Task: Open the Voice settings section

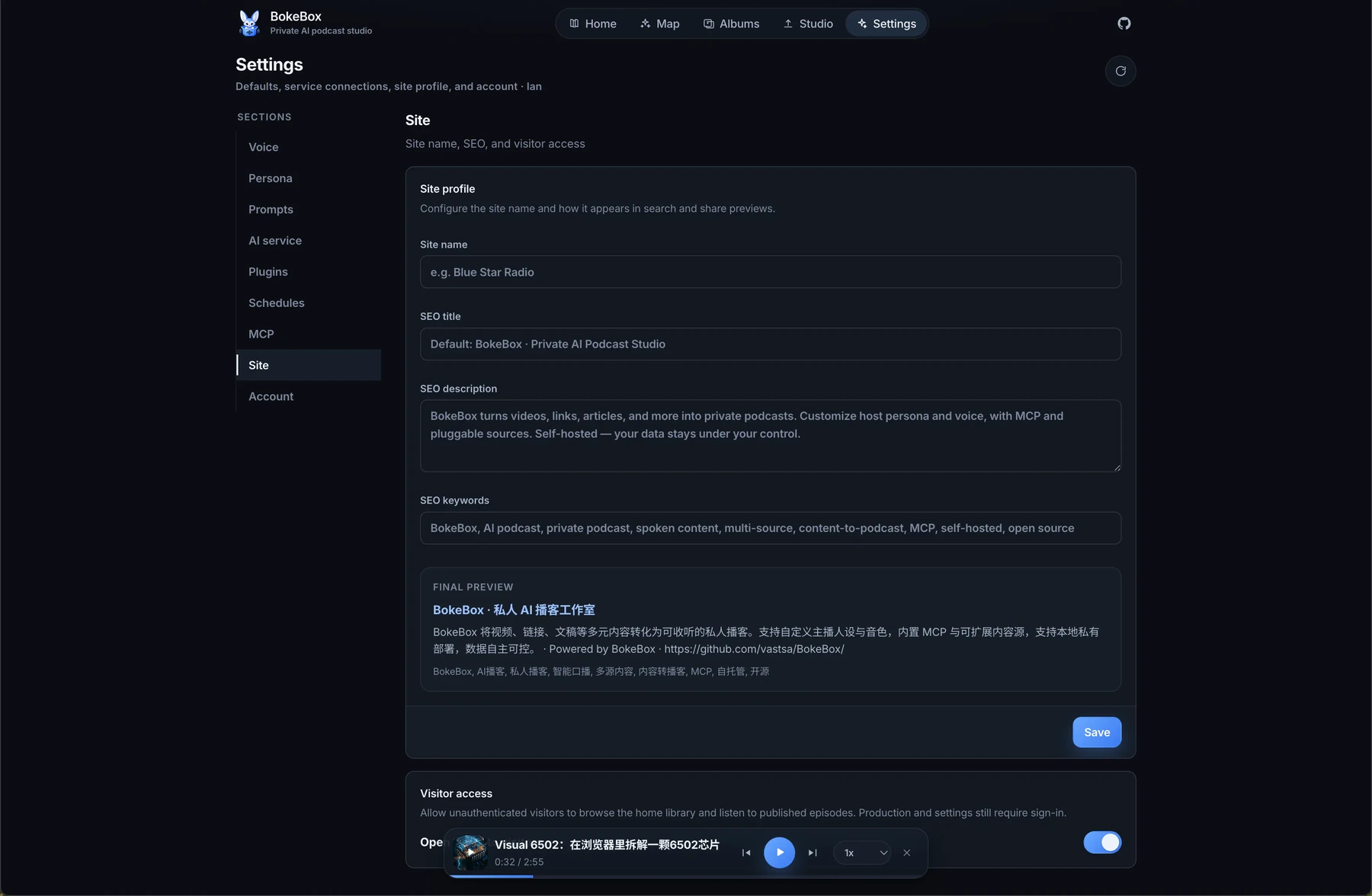Action: [309, 147]
